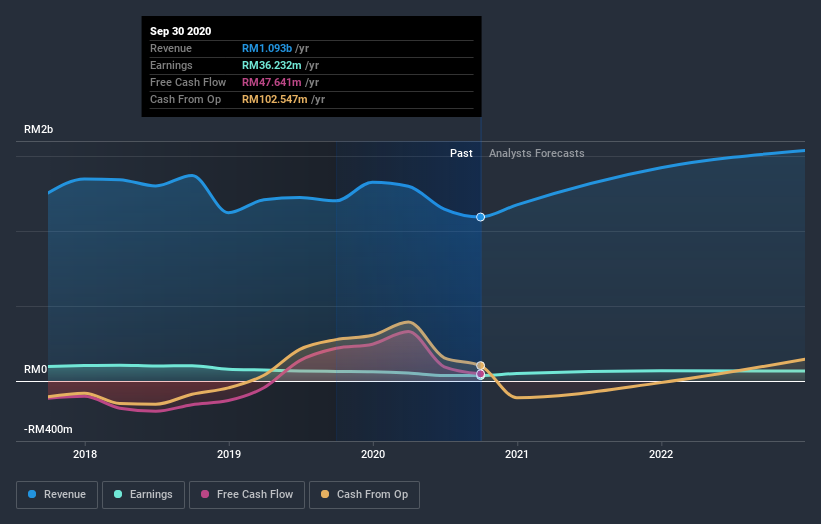Click the Revenue row label in tooltip

171,48
